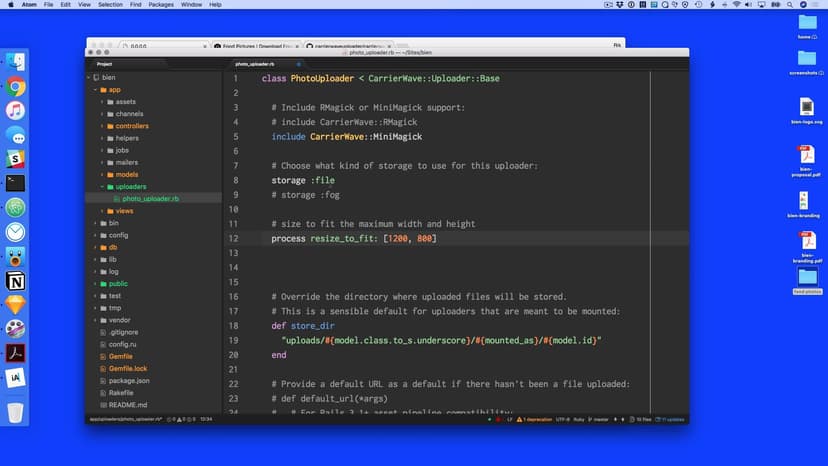Open Gemfile.lock in the project tree
Viewport: 828px width, 466px height.
coord(126,368)
